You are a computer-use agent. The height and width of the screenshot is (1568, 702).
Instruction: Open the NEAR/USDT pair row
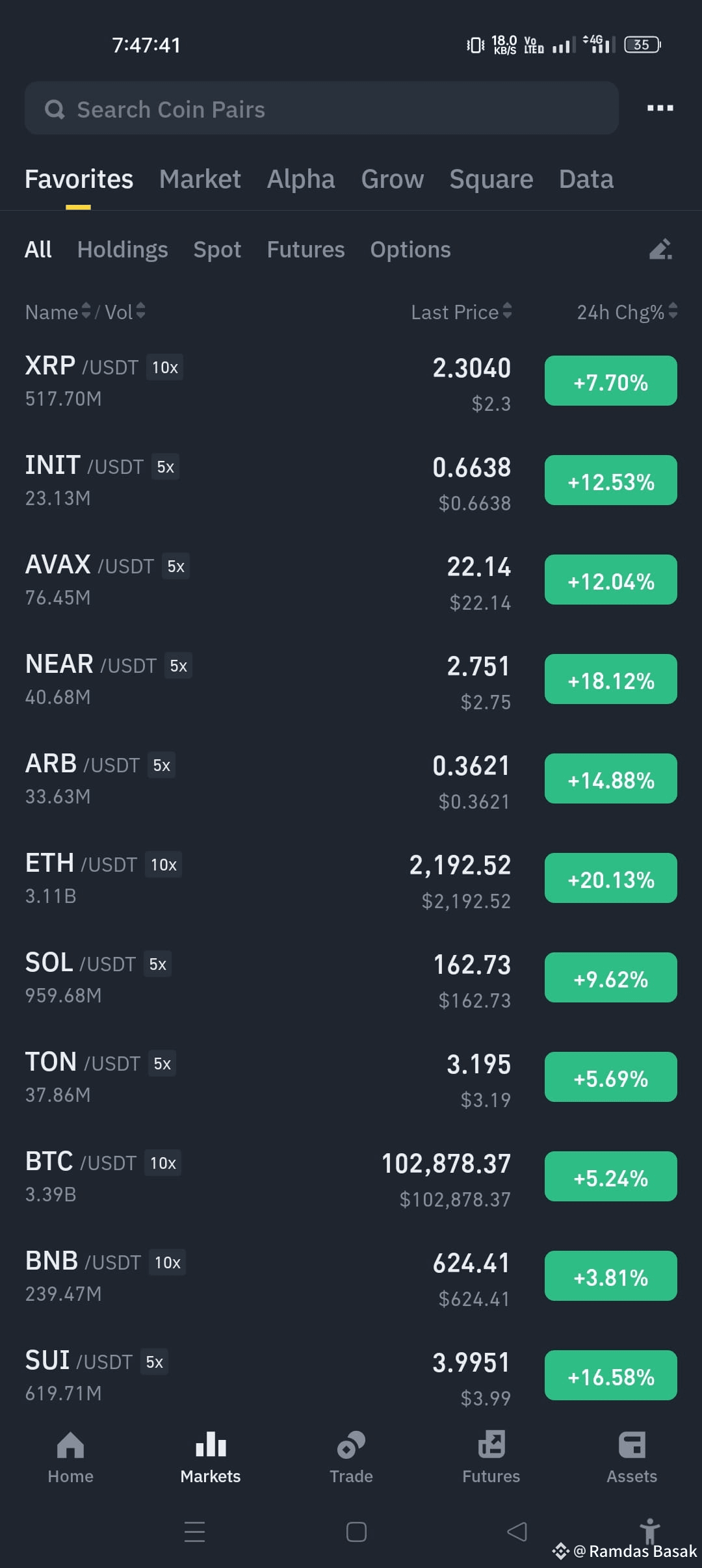tap(351, 680)
